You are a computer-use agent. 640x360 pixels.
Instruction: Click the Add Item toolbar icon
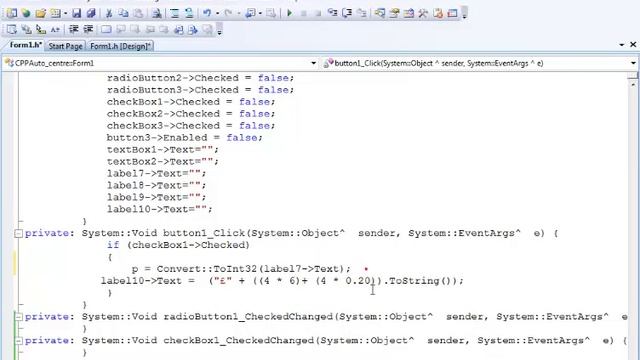click(55, 13)
